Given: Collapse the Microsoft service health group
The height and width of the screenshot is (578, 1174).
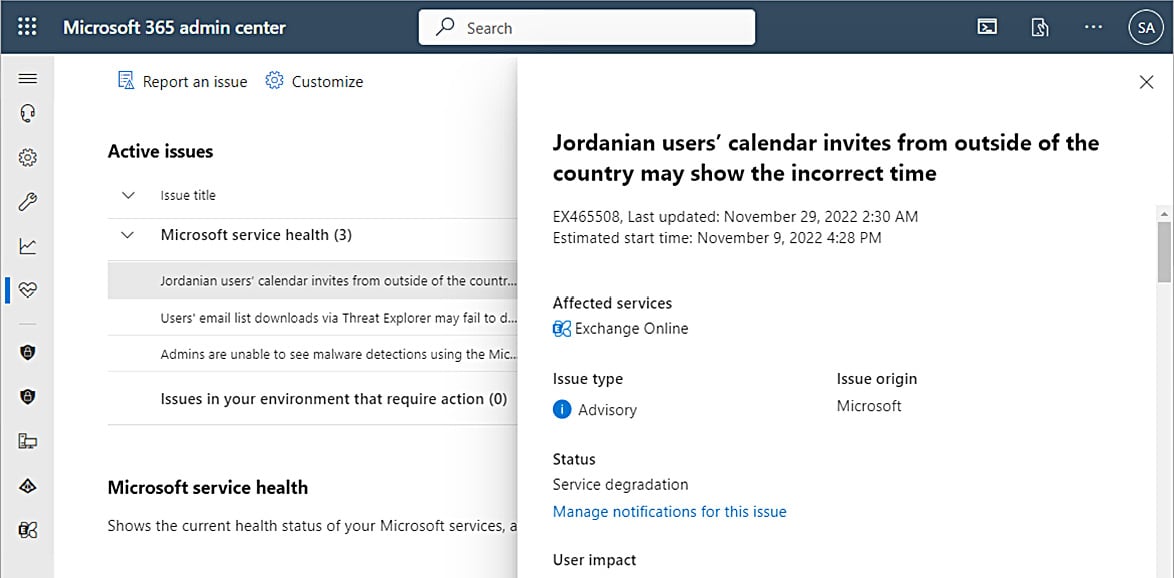Looking at the screenshot, I should pos(128,235).
